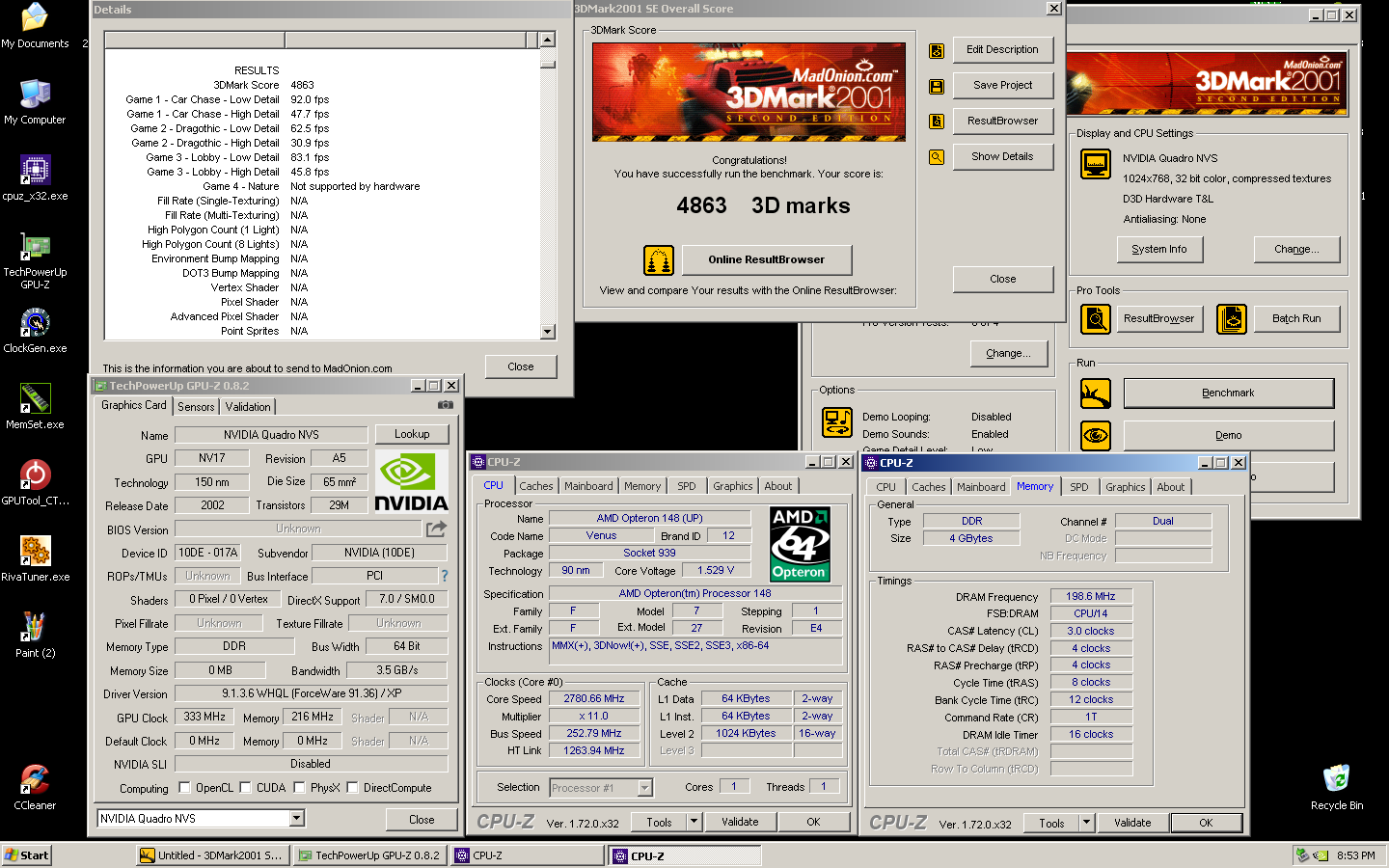Click Batch Run icon in Pro Tools
The height and width of the screenshot is (868, 1389).
[x=1232, y=319]
